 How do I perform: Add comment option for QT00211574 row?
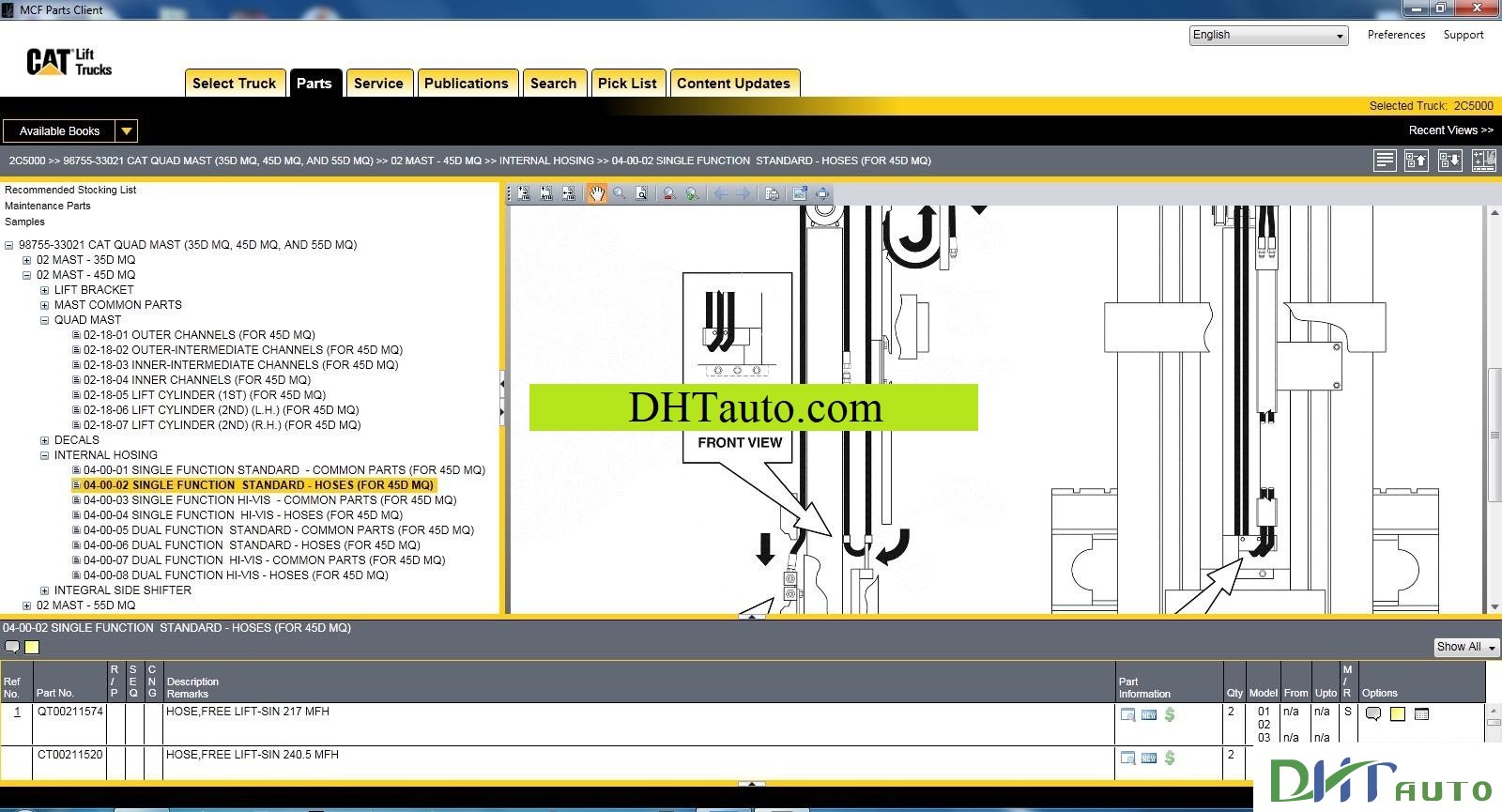(1373, 714)
